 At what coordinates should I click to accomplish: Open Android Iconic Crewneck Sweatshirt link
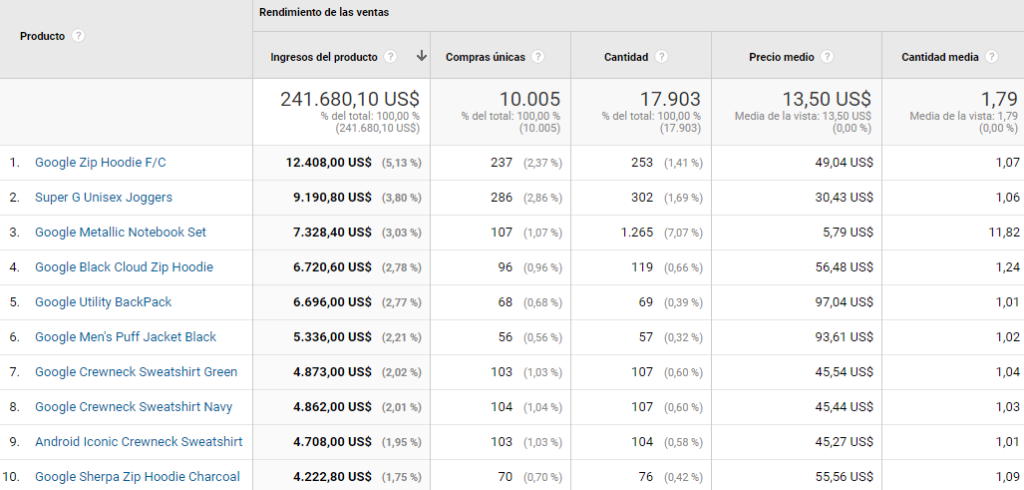[x=139, y=442]
